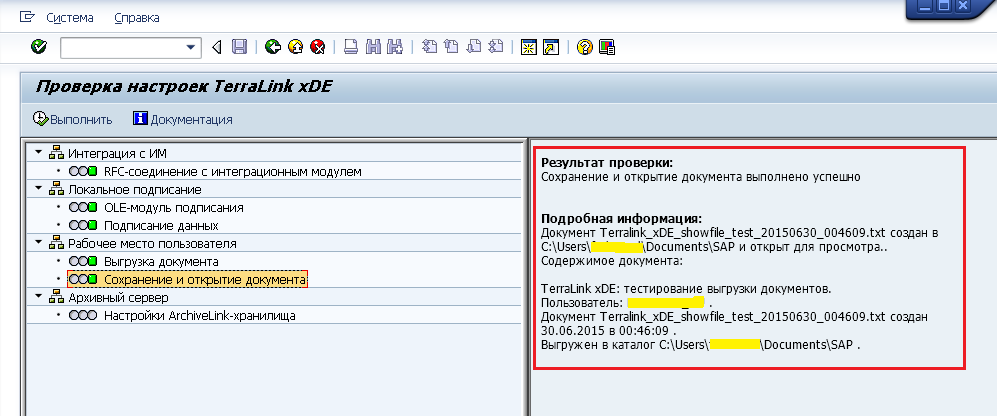Click the green checkmark Enter icon
This screenshot has width=997, height=416.
click(38, 47)
